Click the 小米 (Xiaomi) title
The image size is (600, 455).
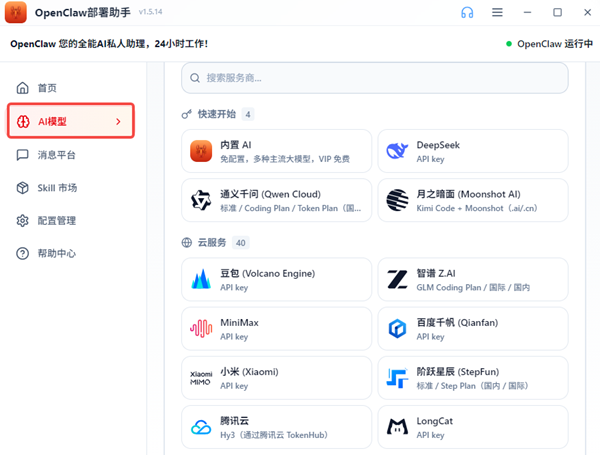coord(249,372)
